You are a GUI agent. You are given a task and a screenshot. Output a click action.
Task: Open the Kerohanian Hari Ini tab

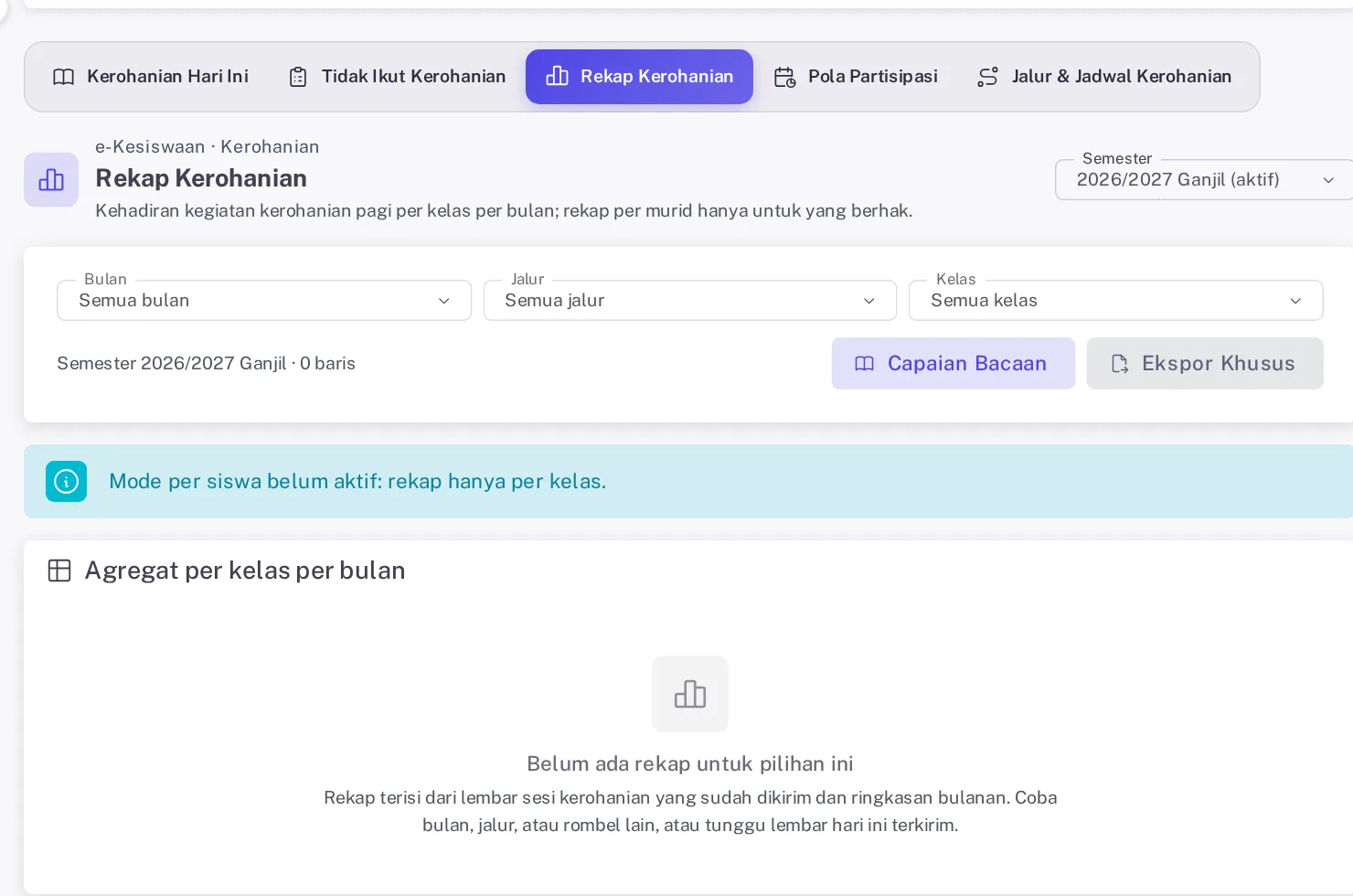151,77
